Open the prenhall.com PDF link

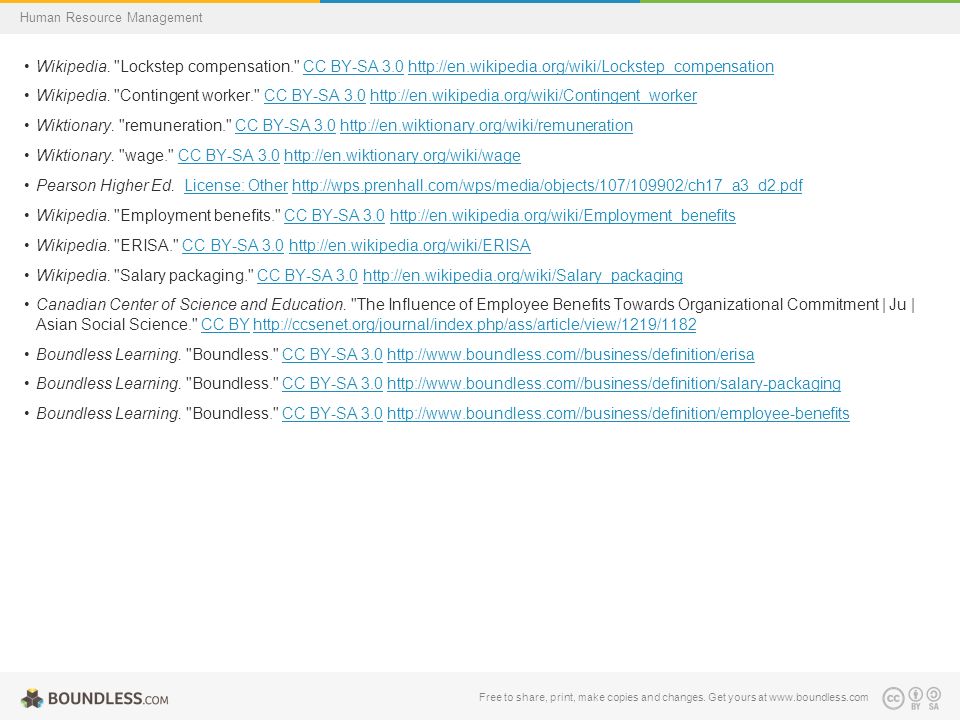tap(547, 186)
